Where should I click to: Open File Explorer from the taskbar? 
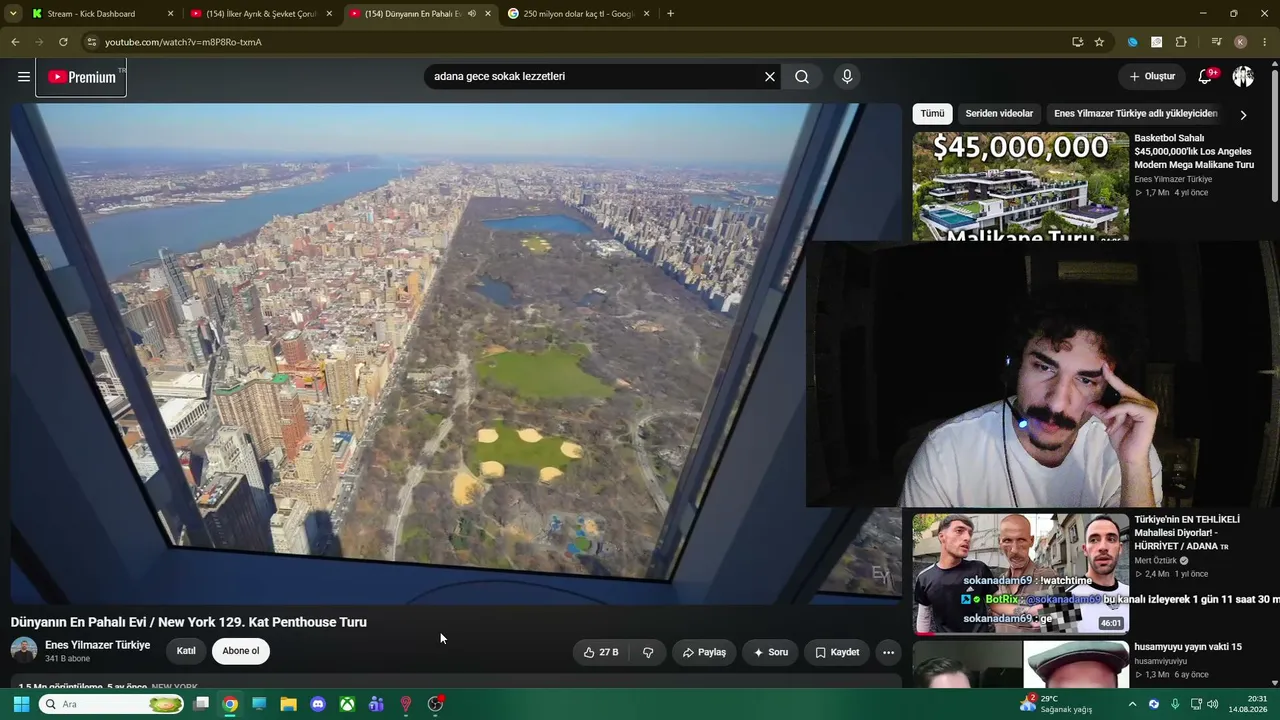[288, 704]
